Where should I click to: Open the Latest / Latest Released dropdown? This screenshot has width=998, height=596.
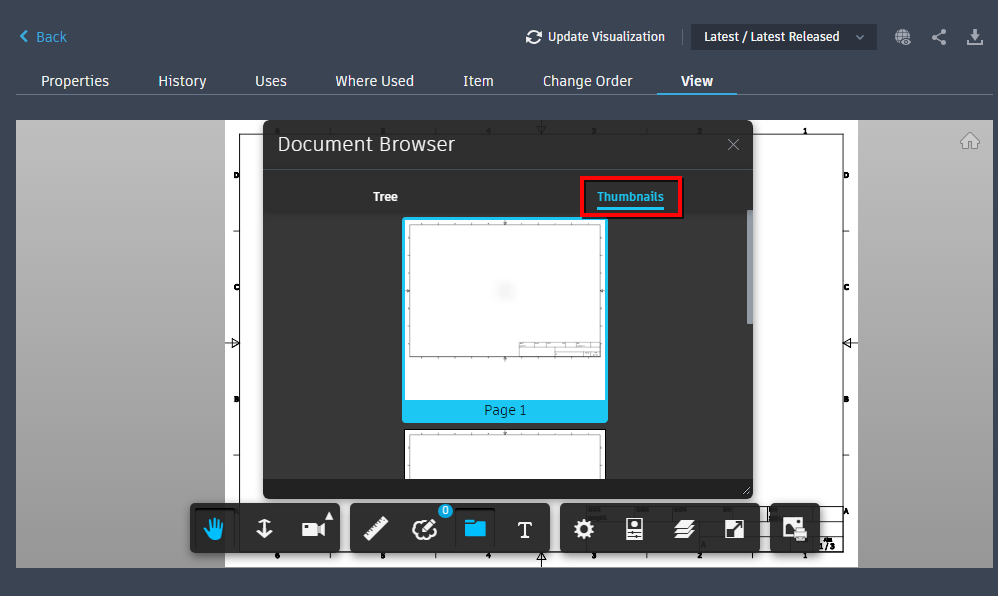point(783,36)
